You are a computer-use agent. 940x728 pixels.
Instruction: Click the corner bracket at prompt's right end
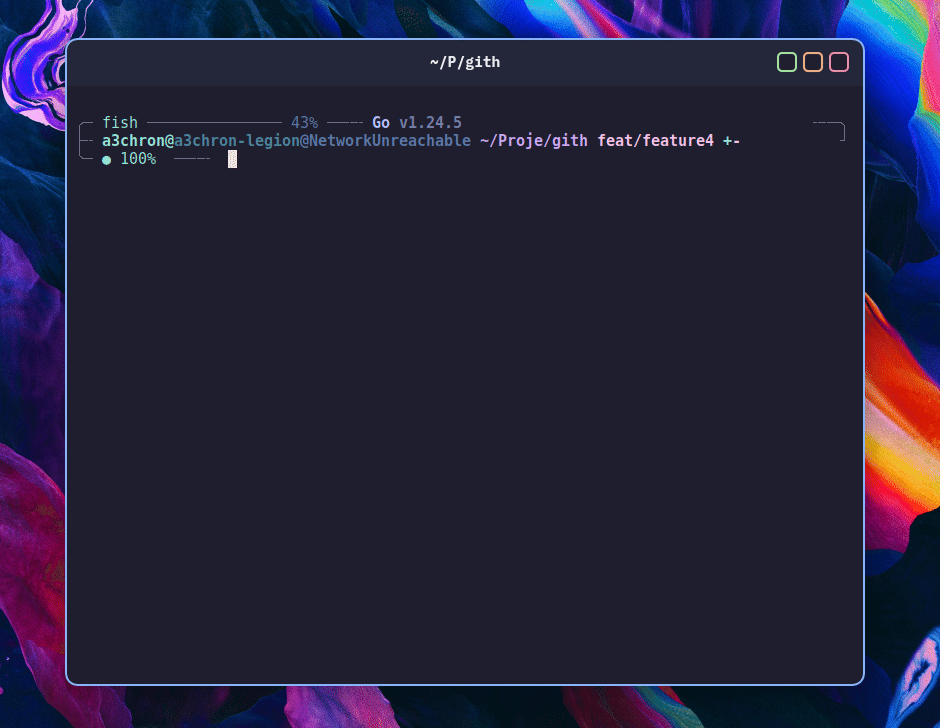(841, 130)
